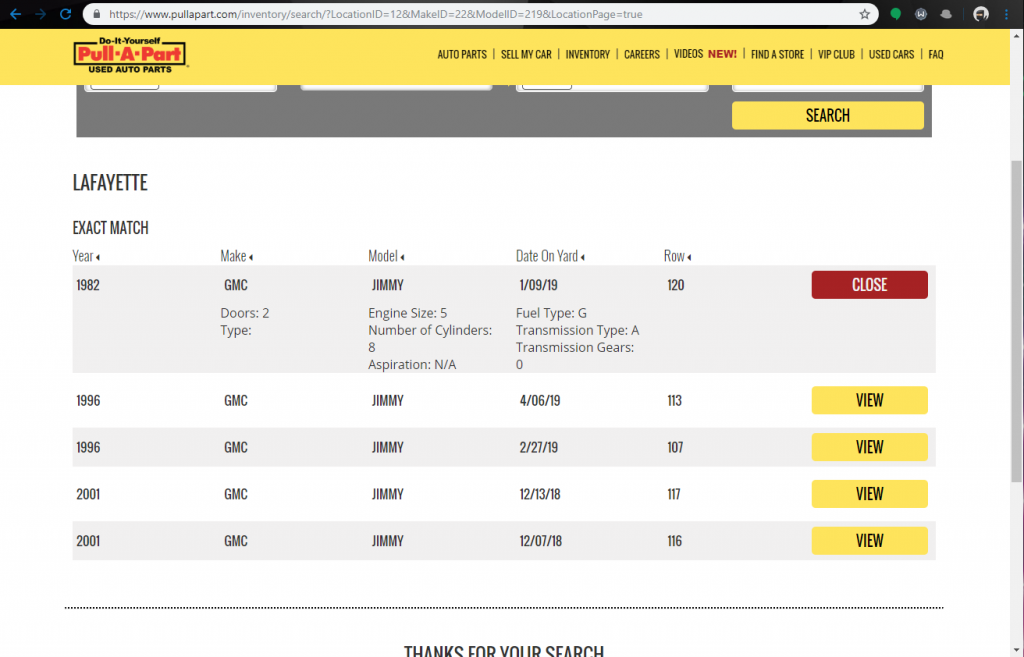The height and width of the screenshot is (657, 1024).
Task: Sort the table by Date On Yard
Action: (550, 256)
